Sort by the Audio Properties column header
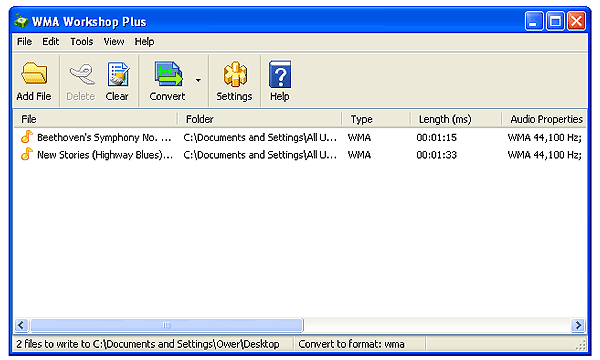Image resolution: width=600 pixels, height=360 pixels. coord(544,119)
